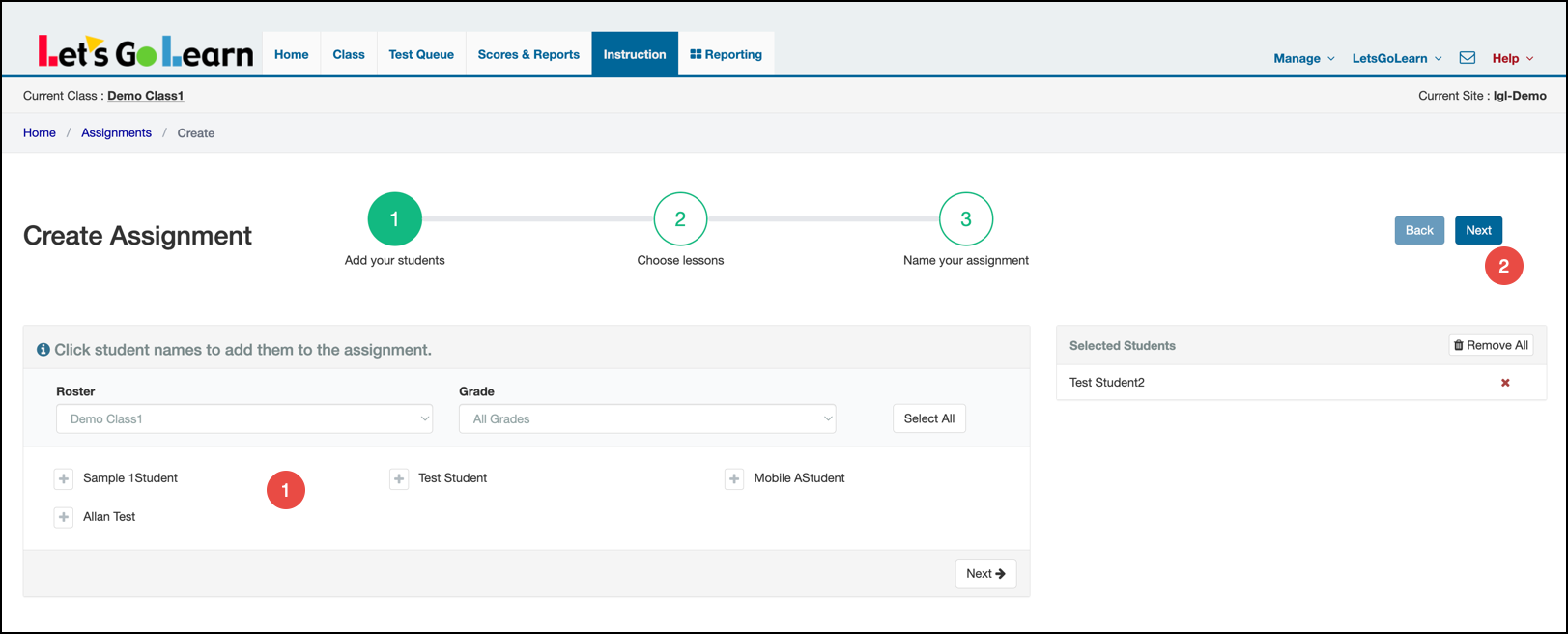The image size is (1568, 634).
Task: Select step 1 Add your students circle
Action: [x=395, y=219]
